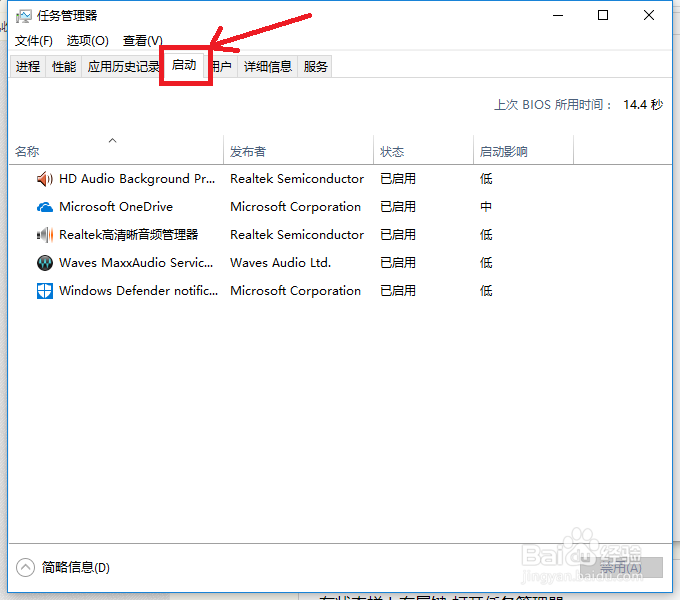
Task: Click the 上次 BIOS 所用时间 label
Action: coord(553,105)
